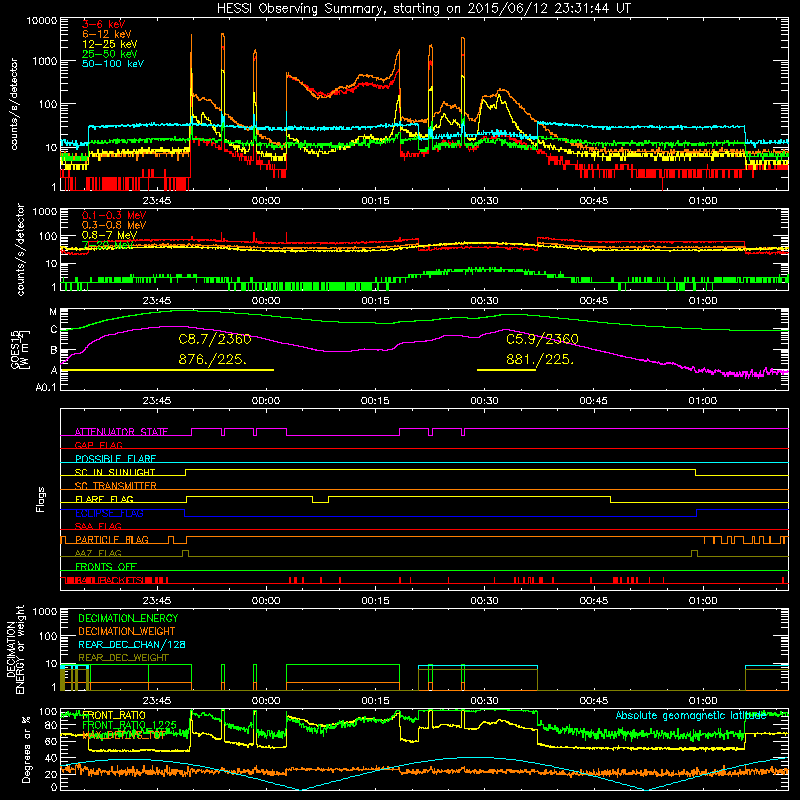800x800 pixels.
Task: Select the 6-12 keV legend label
Action: coord(107,34)
